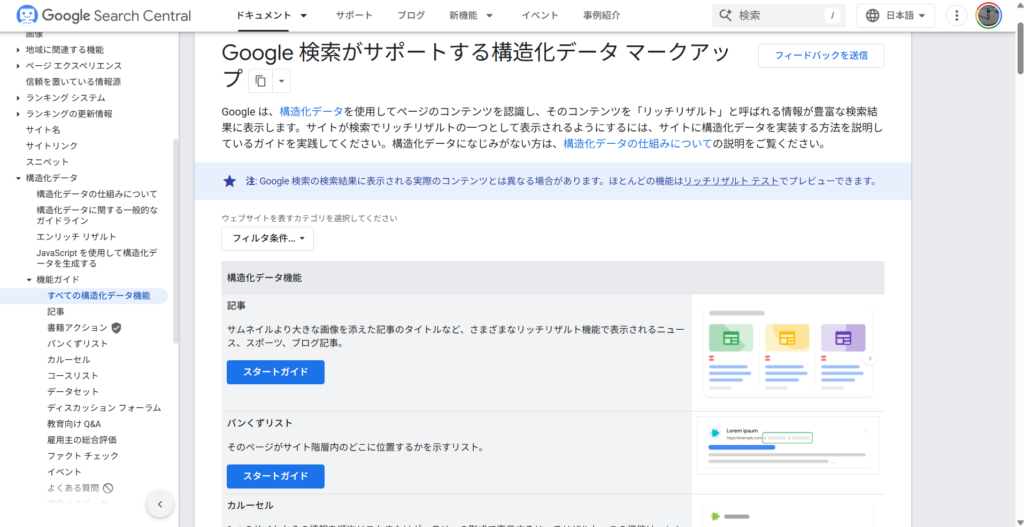Go to the ブログ tab
The image size is (1024, 527).
click(411, 15)
